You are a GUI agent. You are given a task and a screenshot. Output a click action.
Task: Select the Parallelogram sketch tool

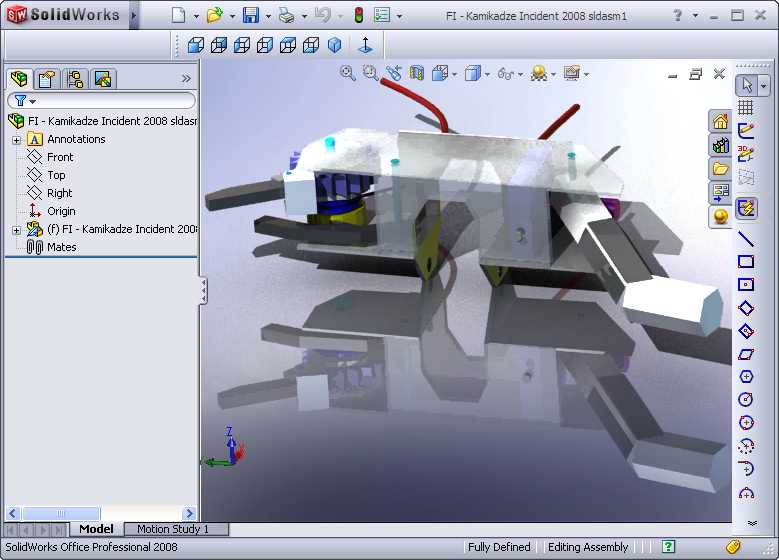[746, 354]
